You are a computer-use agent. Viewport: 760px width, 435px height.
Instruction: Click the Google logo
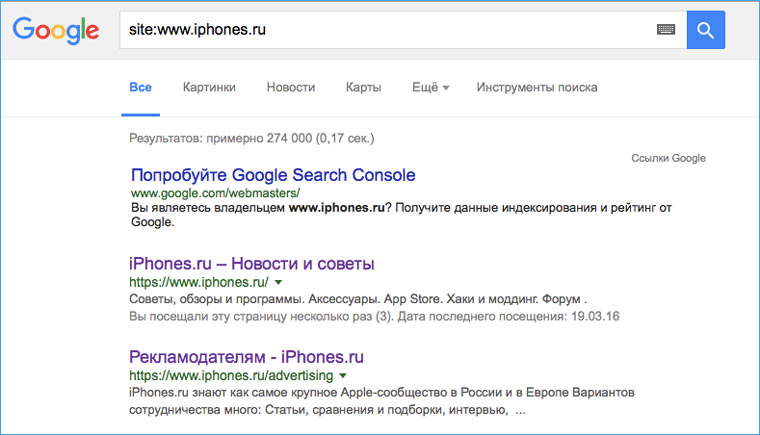pyautogui.click(x=55, y=30)
